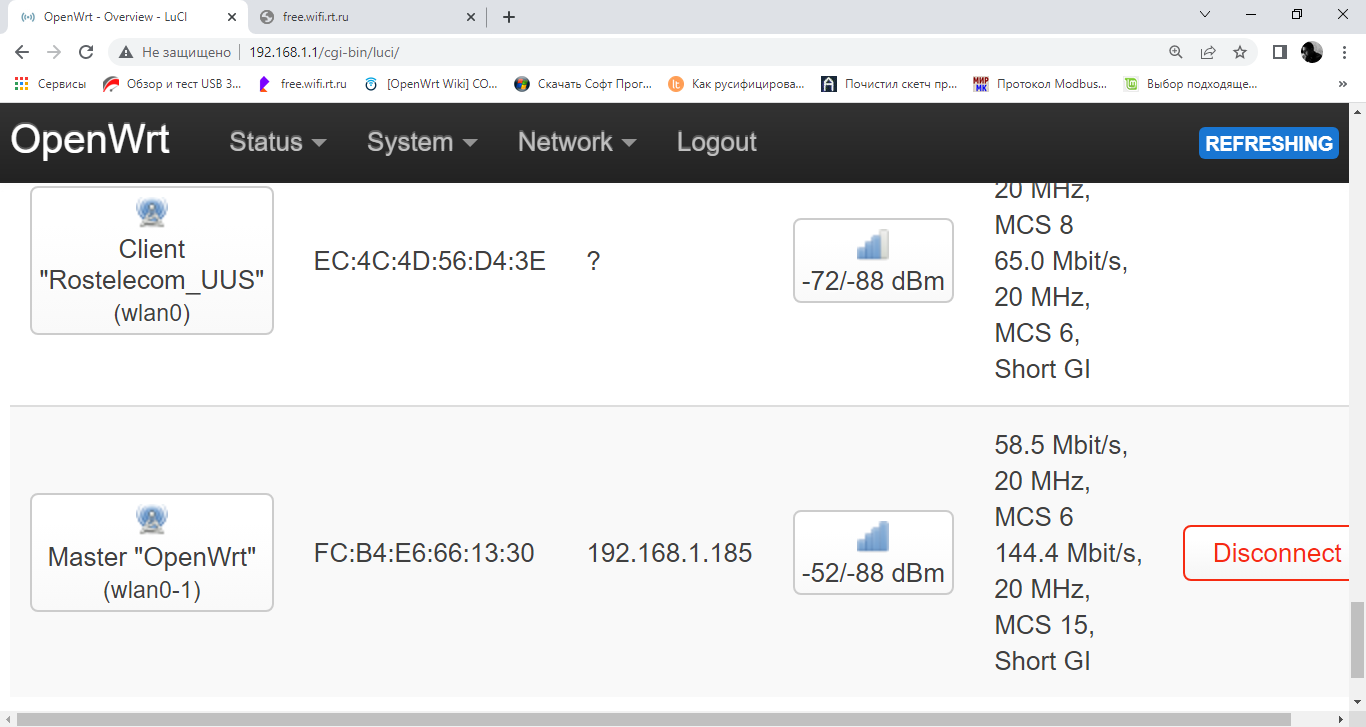Open the Chrome profile avatar
The image size is (1366, 727).
[1312, 52]
